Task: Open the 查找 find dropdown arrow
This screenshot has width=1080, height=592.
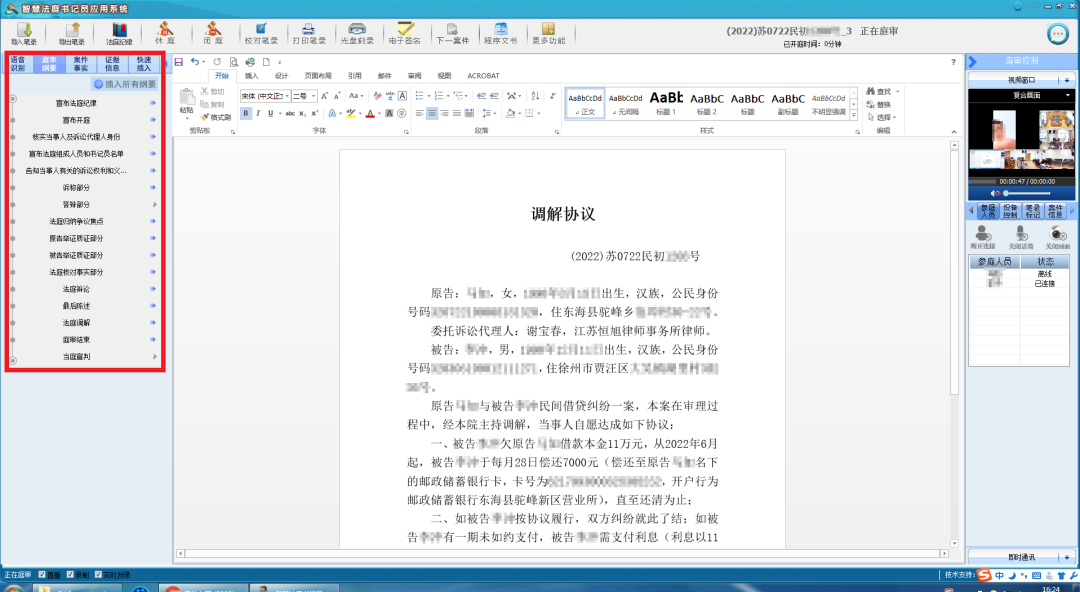Action: pos(897,92)
